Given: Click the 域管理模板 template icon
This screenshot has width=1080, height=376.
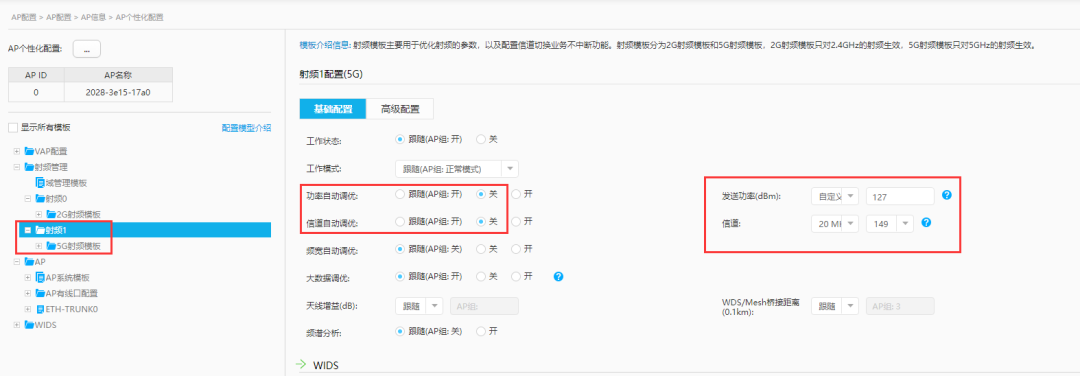Looking at the screenshot, I should [x=40, y=183].
